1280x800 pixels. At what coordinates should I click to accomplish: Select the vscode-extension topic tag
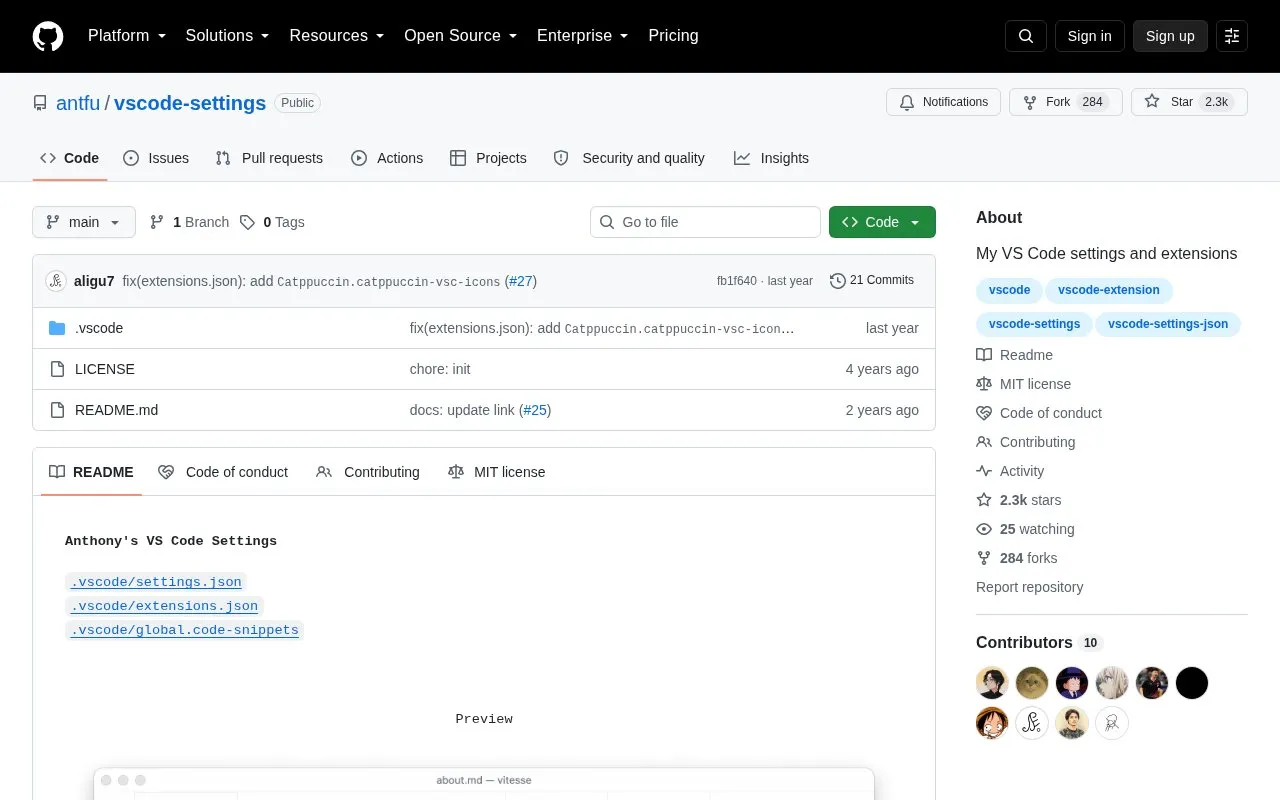(x=1109, y=290)
